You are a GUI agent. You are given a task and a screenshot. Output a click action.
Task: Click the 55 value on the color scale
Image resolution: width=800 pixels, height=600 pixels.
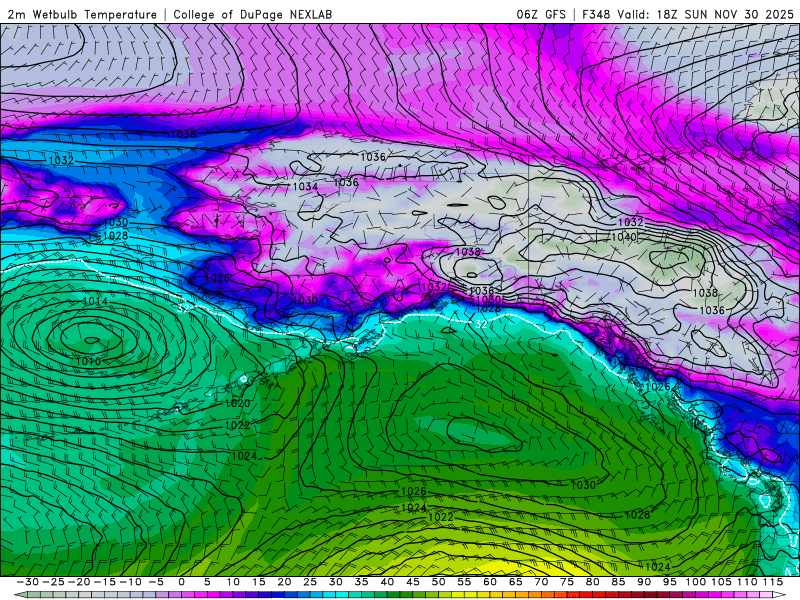click(464, 582)
